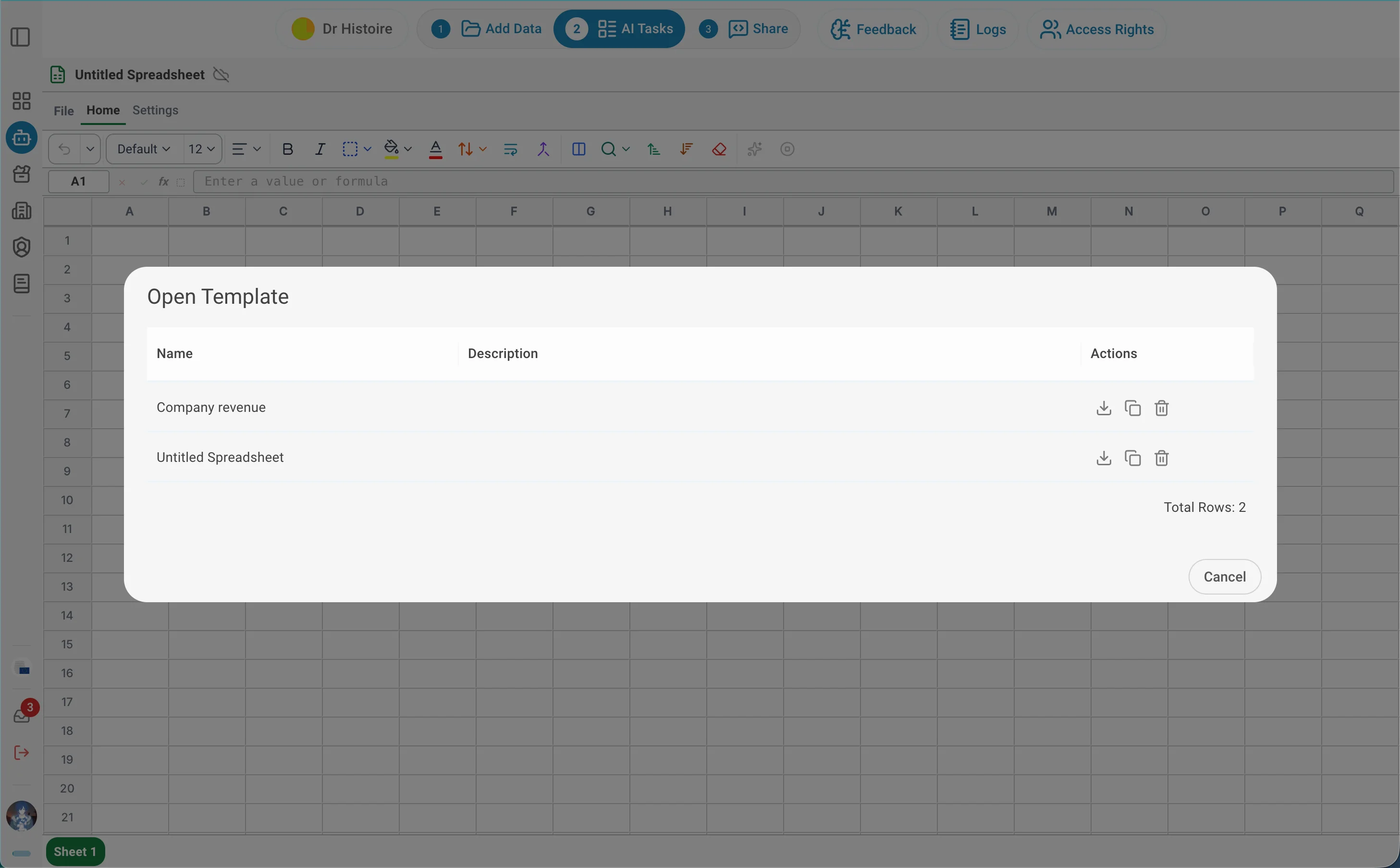This screenshot has height=868, width=1400.
Task: Select column Q header
Action: pos(1359,211)
